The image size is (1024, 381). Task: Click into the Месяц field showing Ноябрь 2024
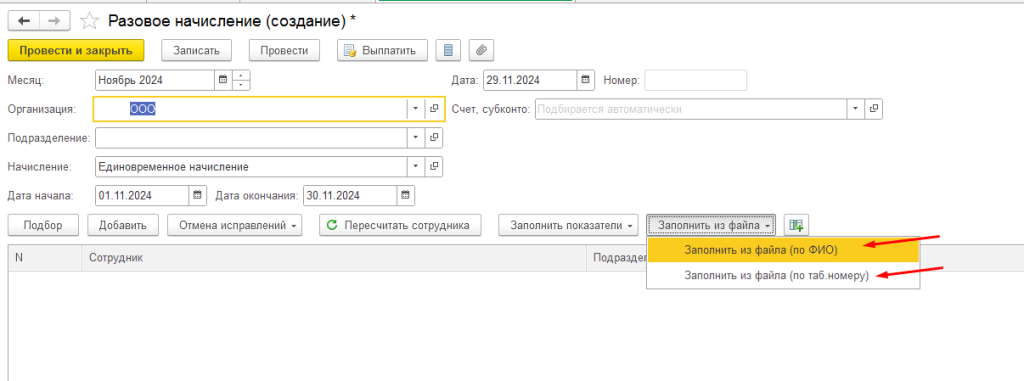point(155,80)
